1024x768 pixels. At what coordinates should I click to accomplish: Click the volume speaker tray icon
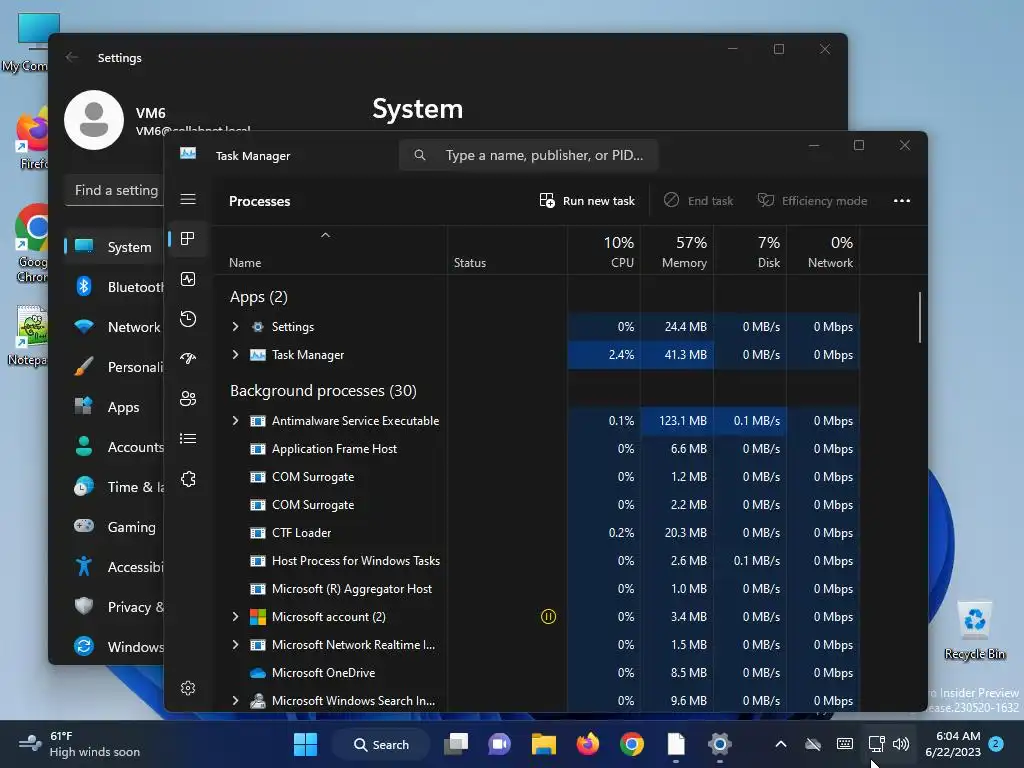901,744
